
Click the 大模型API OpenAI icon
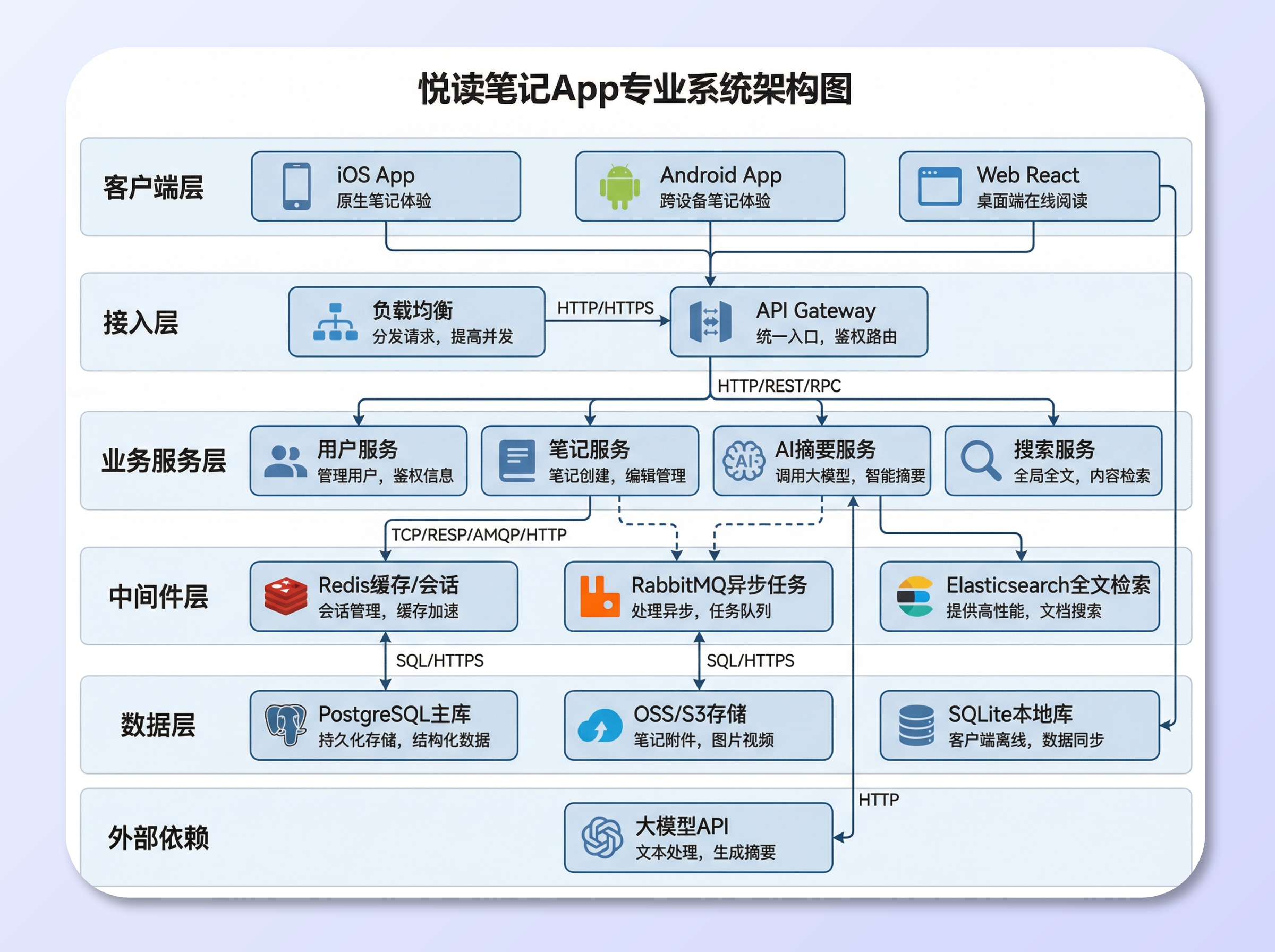pyautogui.click(x=602, y=837)
